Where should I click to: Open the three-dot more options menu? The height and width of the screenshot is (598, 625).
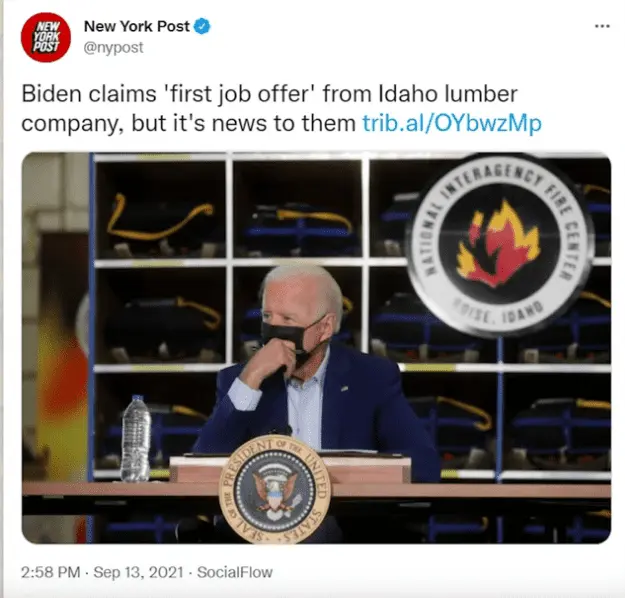point(602,26)
